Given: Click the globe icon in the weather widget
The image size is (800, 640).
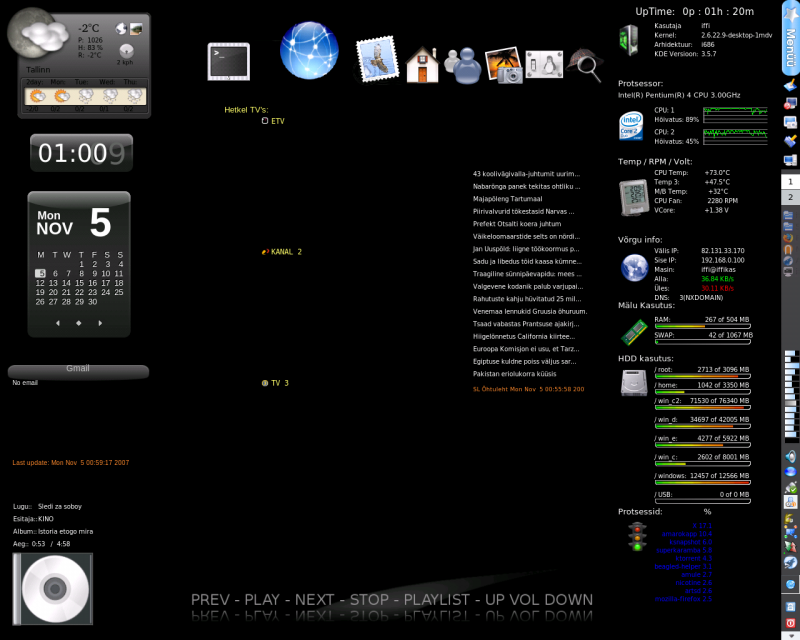Looking at the screenshot, I should pos(121,29).
